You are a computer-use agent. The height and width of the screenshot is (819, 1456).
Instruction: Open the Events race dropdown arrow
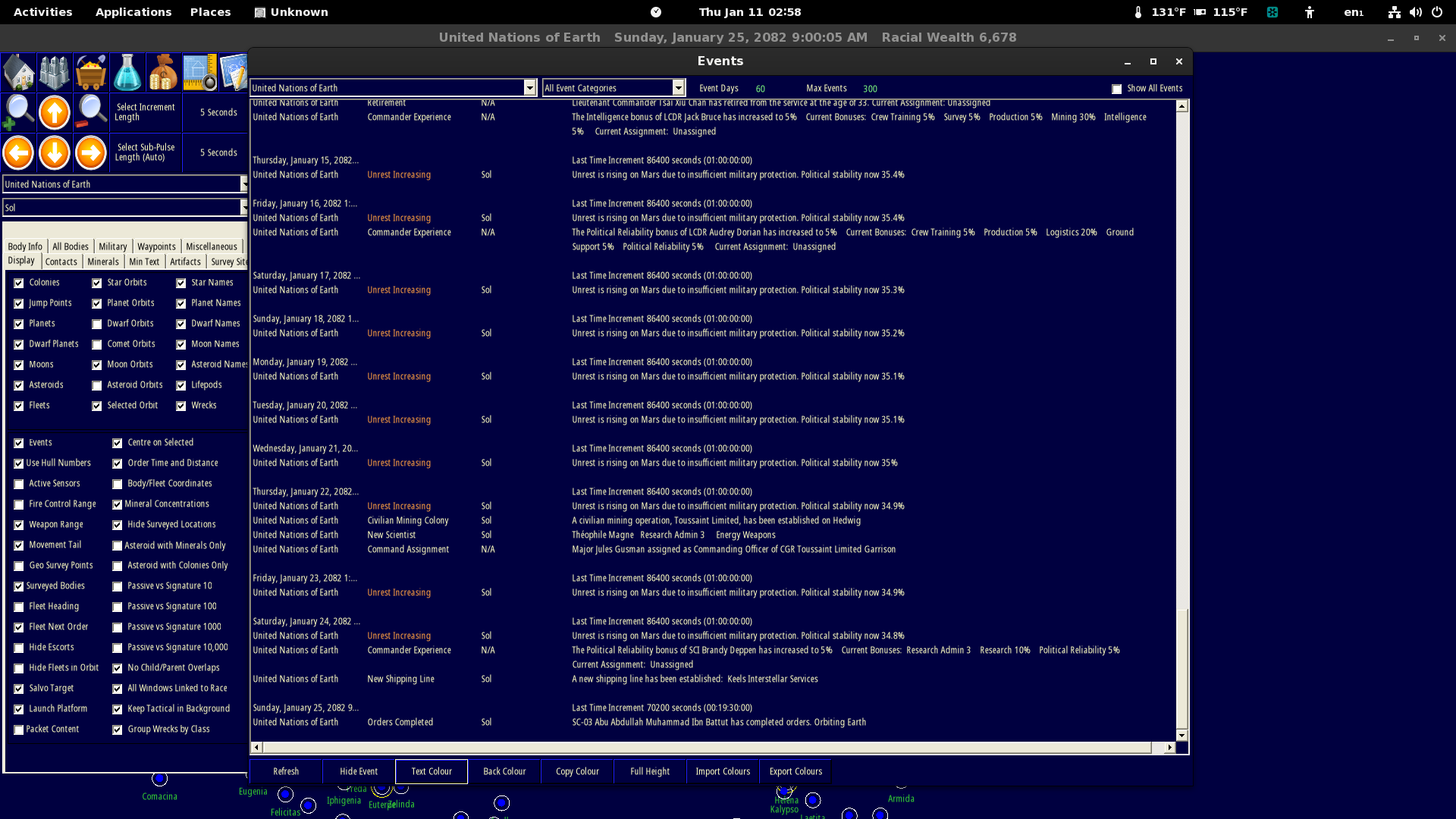coord(530,88)
